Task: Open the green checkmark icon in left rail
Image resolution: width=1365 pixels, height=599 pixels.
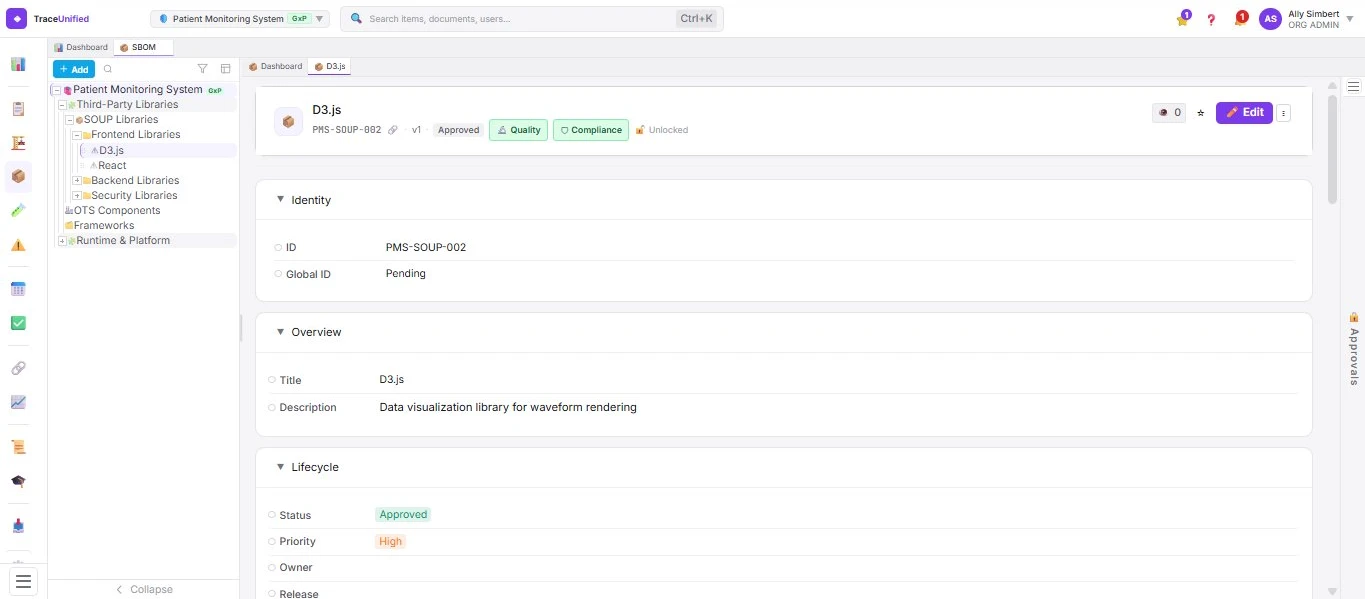Action: coord(18,323)
